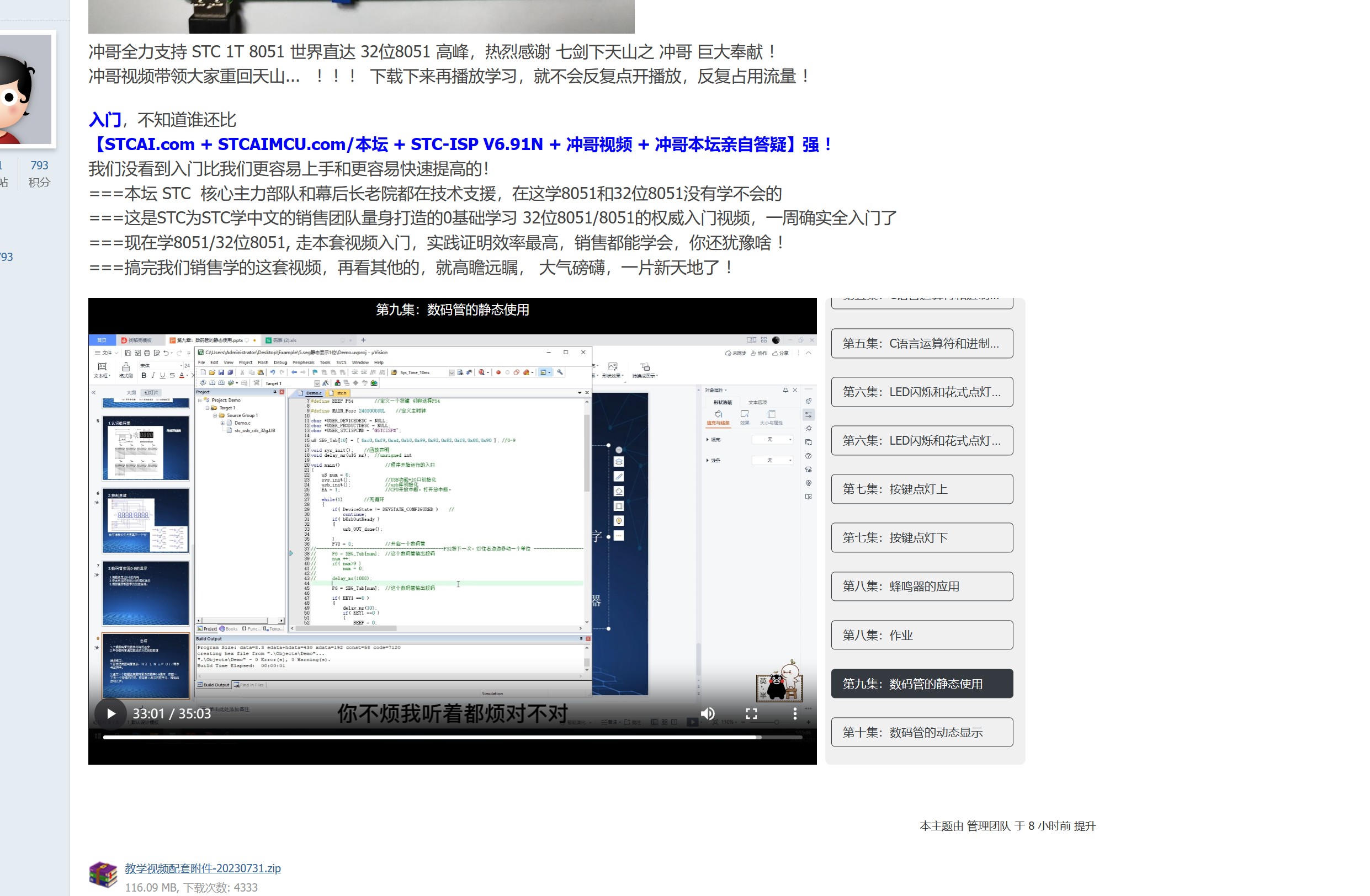Download 教学视频配套附件-20230731.zip attachment
This screenshot has height=896, width=1370.
[x=203, y=868]
